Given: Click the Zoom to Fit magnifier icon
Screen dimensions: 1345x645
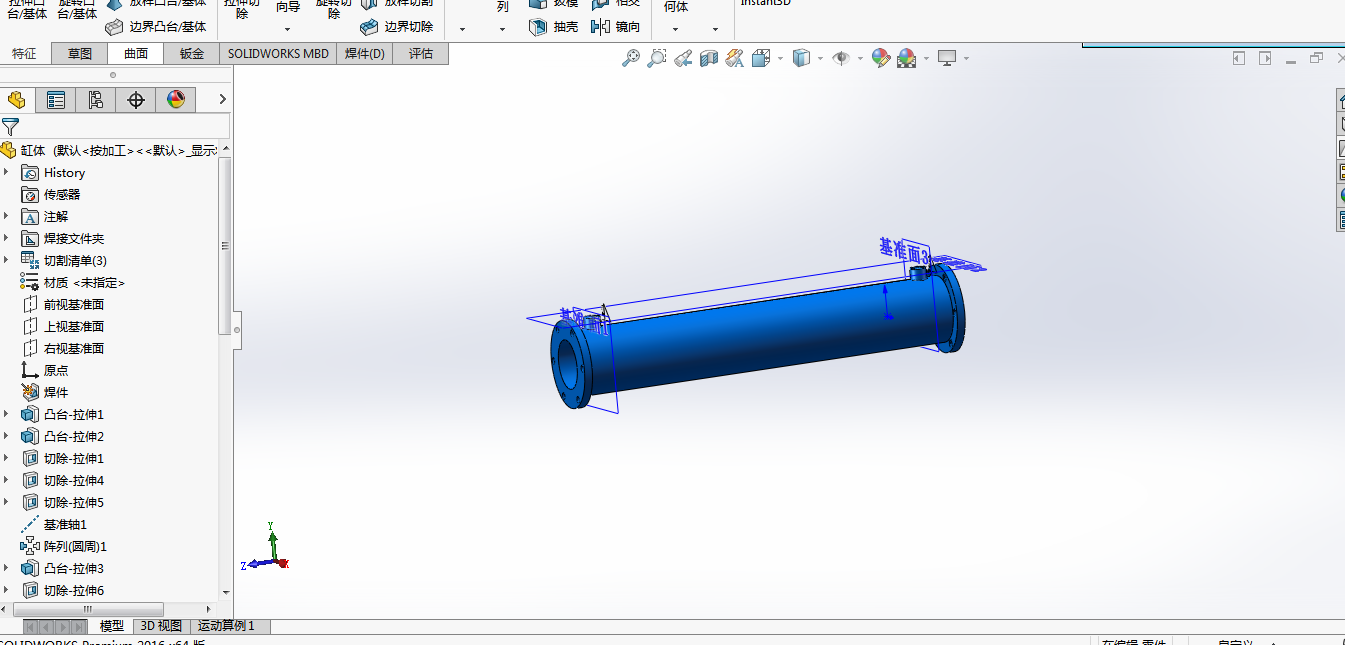Looking at the screenshot, I should pos(631,58).
